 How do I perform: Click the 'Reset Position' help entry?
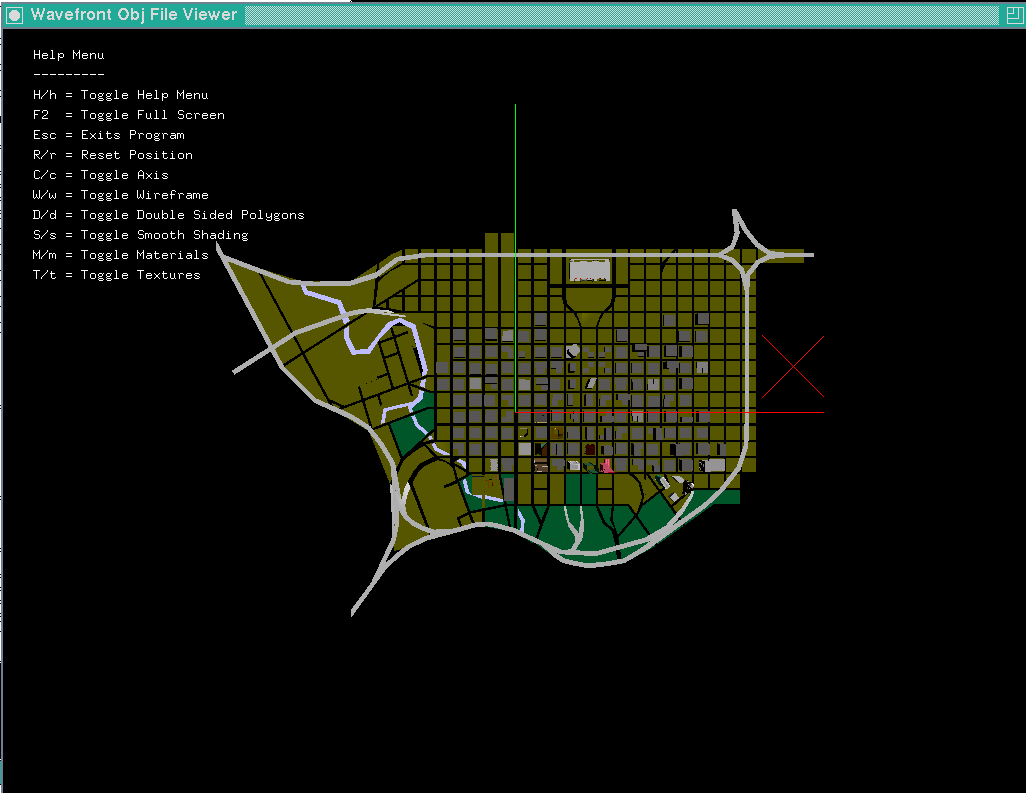(x=112, y=155)
